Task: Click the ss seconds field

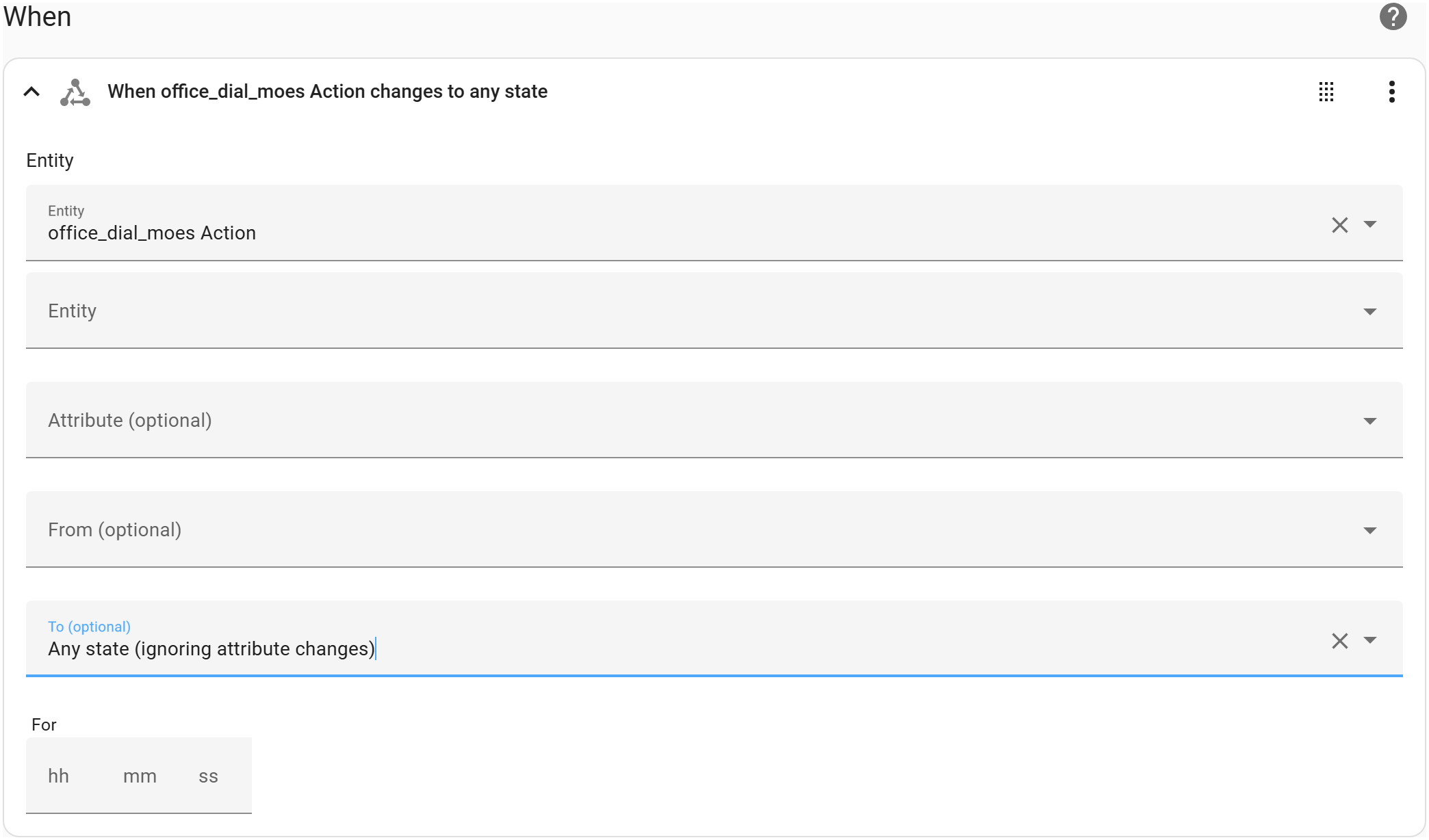Action: pos(208,776)
